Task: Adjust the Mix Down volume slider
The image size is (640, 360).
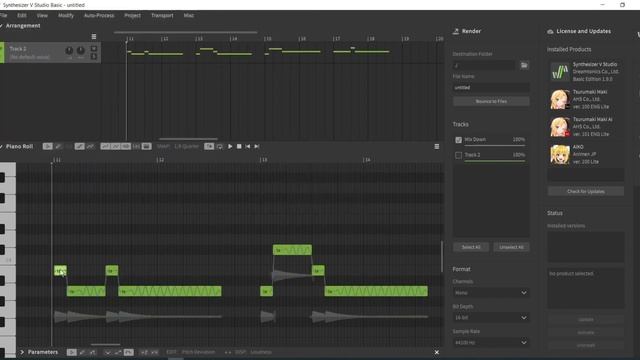Action: point(495,145)
